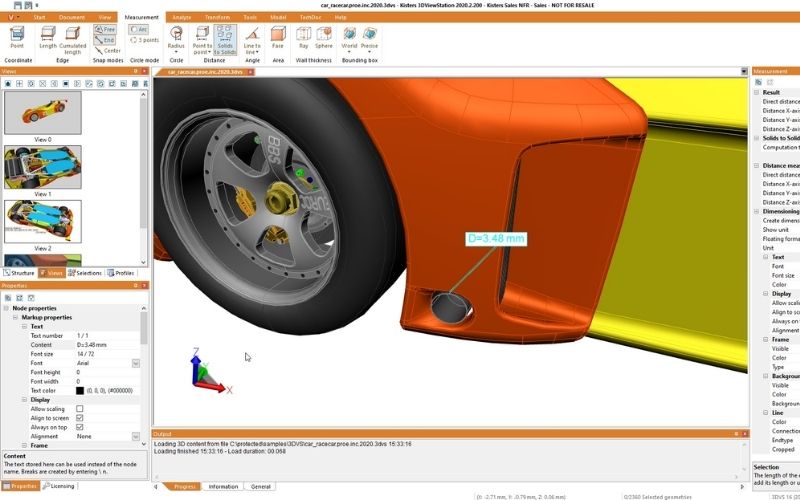Select the View 0 thumbnail
The image size is (800, 500).
(x=43, y=113)
